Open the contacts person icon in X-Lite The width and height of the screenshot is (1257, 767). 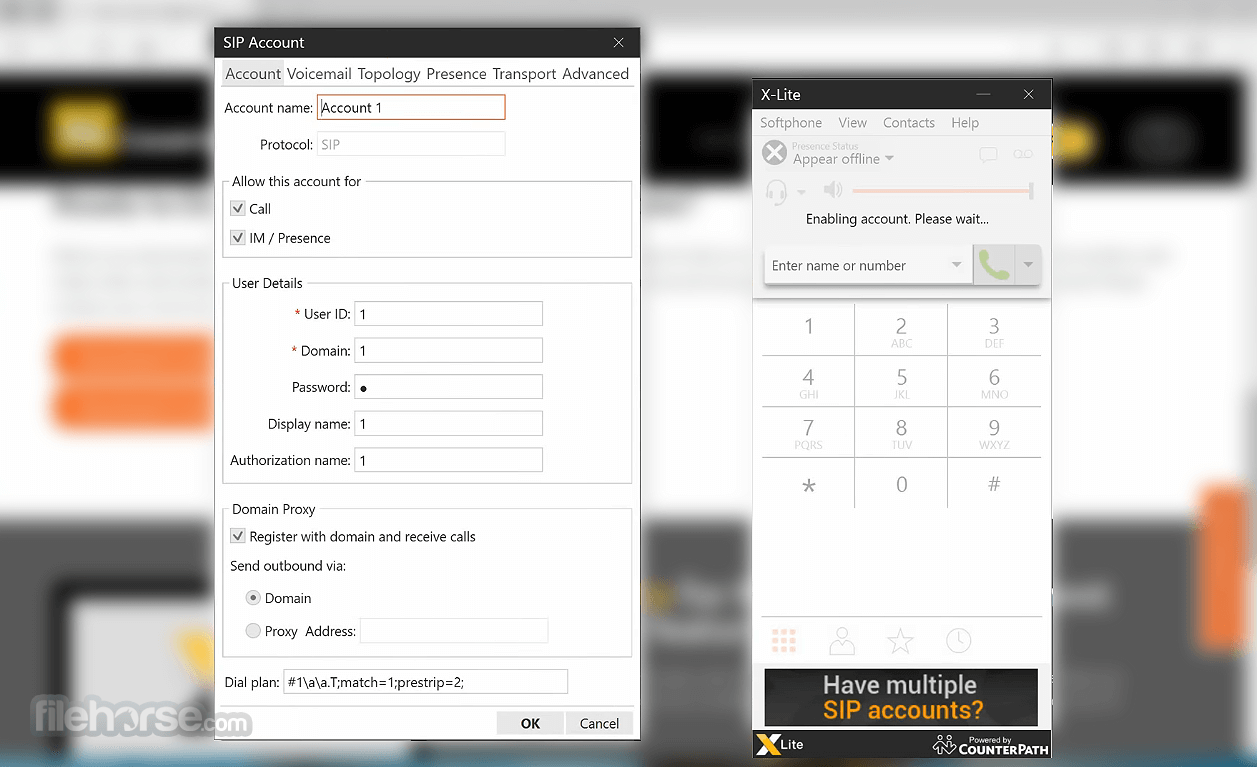[842, 641]
